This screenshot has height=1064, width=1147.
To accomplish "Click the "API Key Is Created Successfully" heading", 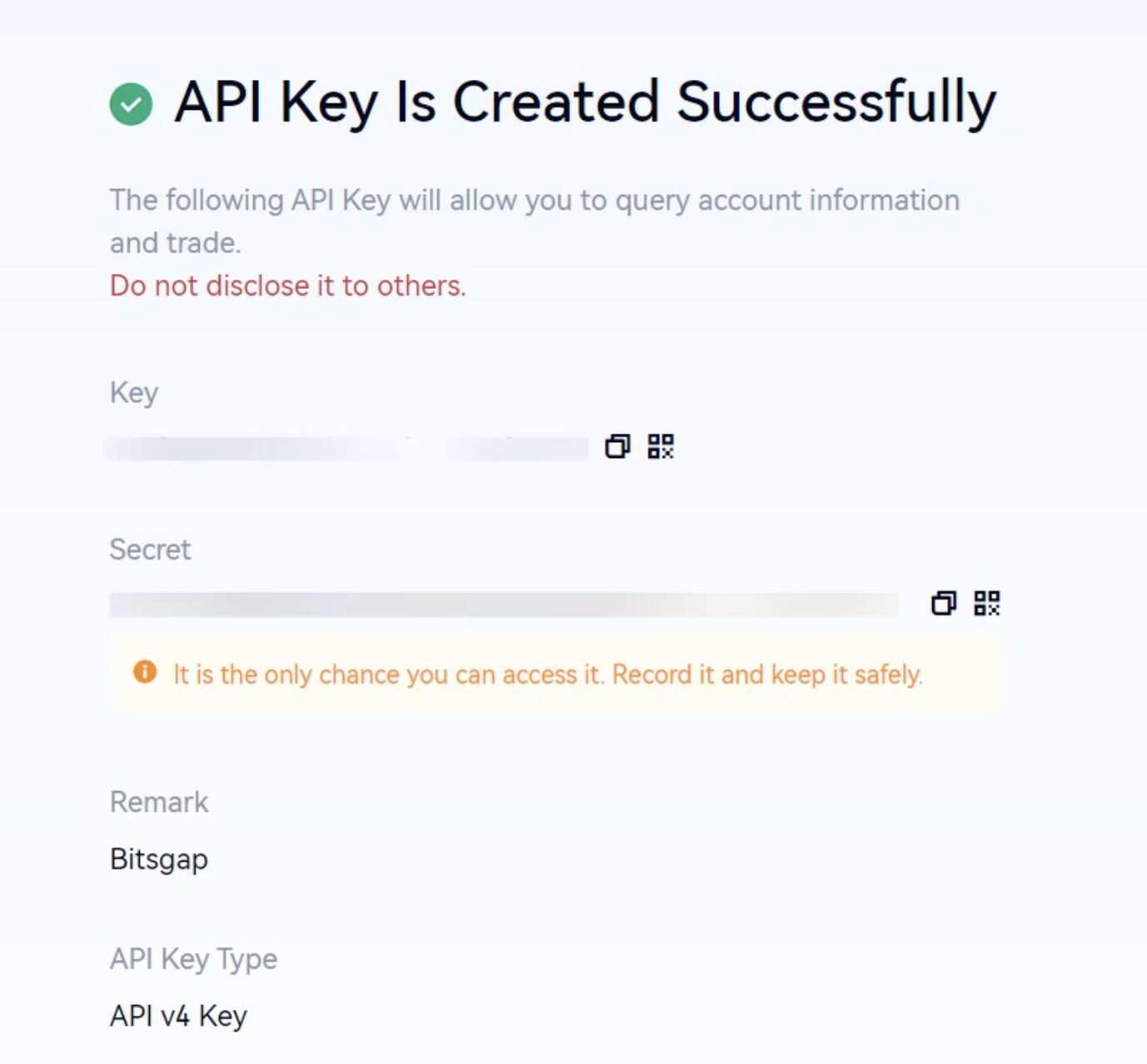I will click(585, 102).
